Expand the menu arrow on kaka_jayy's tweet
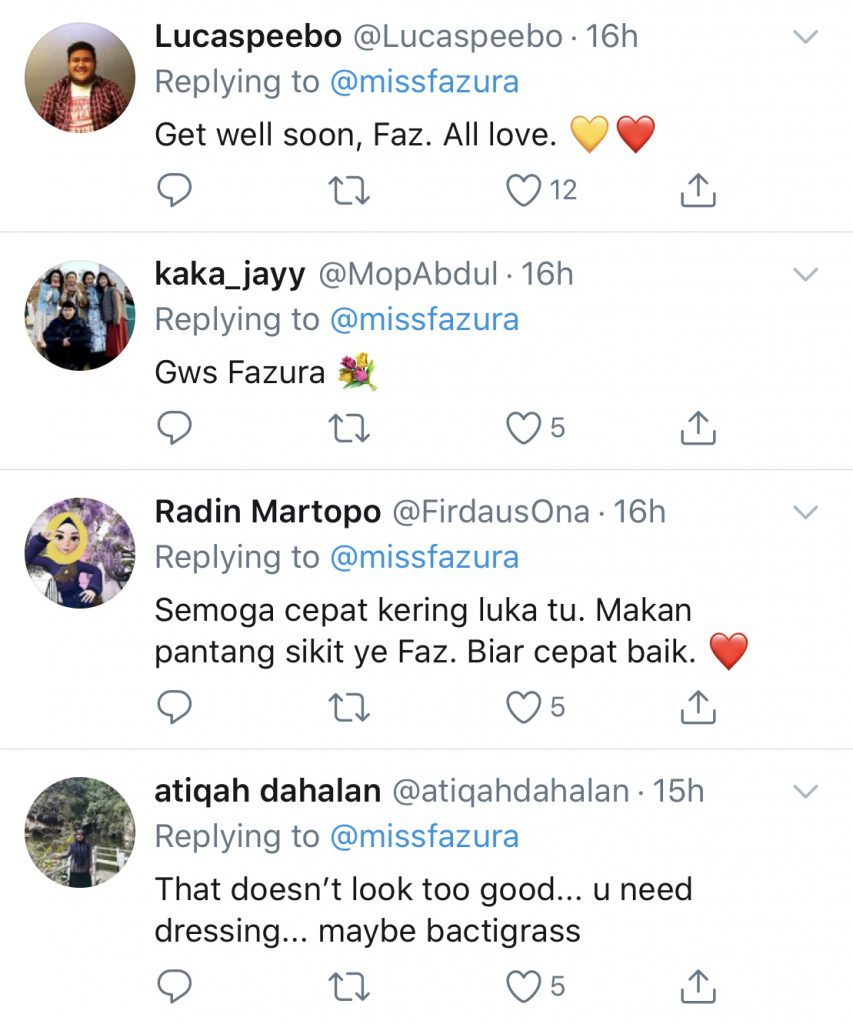 click(x=805, y=274)
